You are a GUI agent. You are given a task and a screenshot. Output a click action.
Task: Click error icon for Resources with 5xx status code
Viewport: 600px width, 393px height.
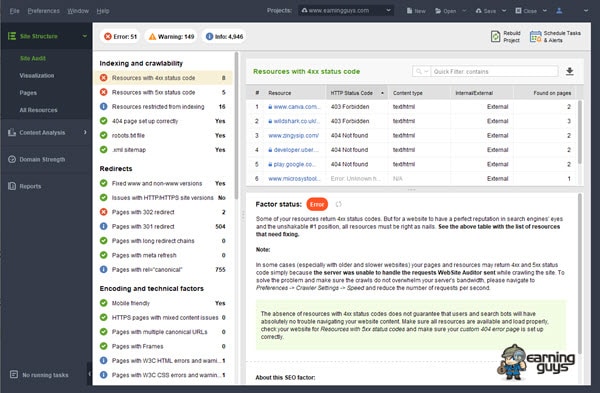[x=103, y=92]
